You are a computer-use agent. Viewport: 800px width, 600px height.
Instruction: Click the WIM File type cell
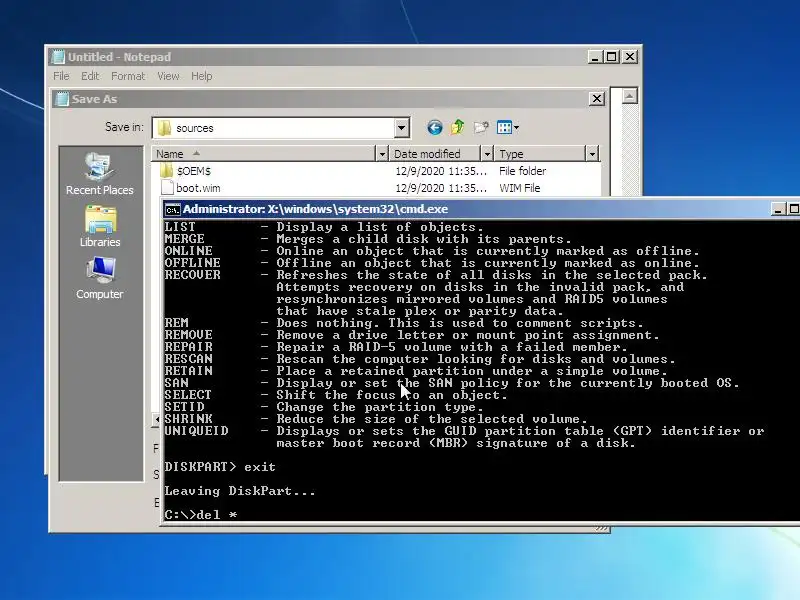pos(519,188)
